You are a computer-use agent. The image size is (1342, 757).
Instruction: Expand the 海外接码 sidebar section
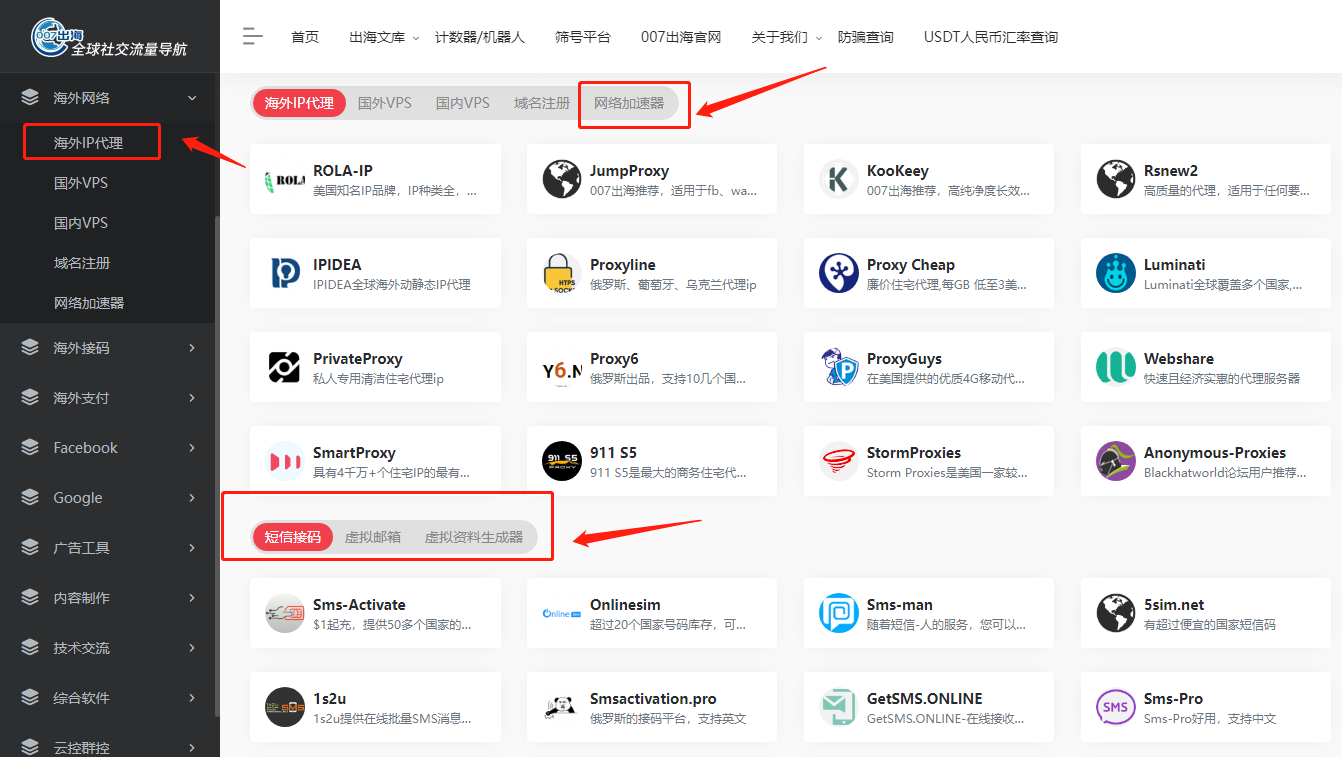click(x=108, y=348)
